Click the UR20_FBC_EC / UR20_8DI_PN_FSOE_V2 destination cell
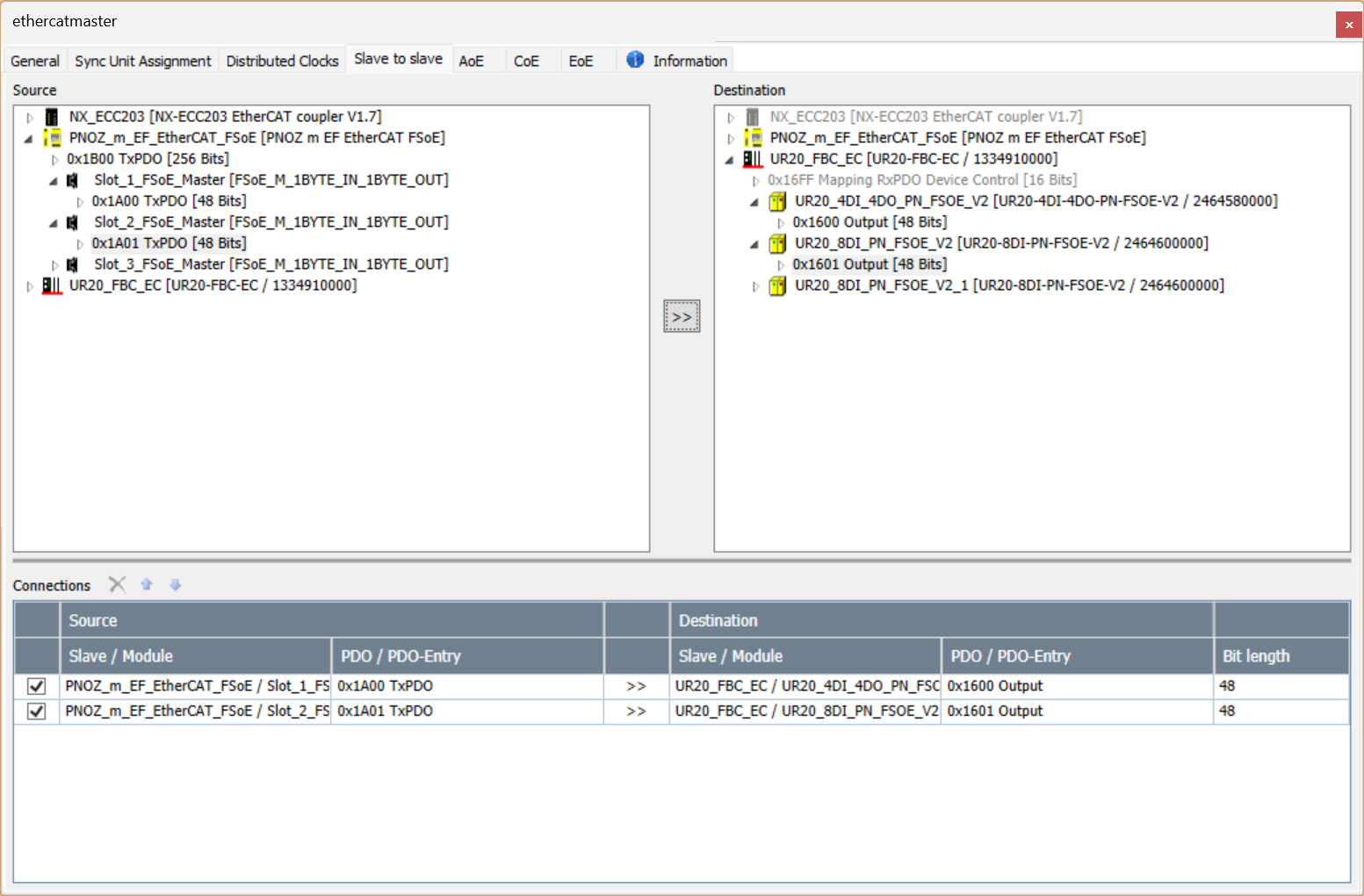Screen dimensions: 1364x896 click(805, 712)
